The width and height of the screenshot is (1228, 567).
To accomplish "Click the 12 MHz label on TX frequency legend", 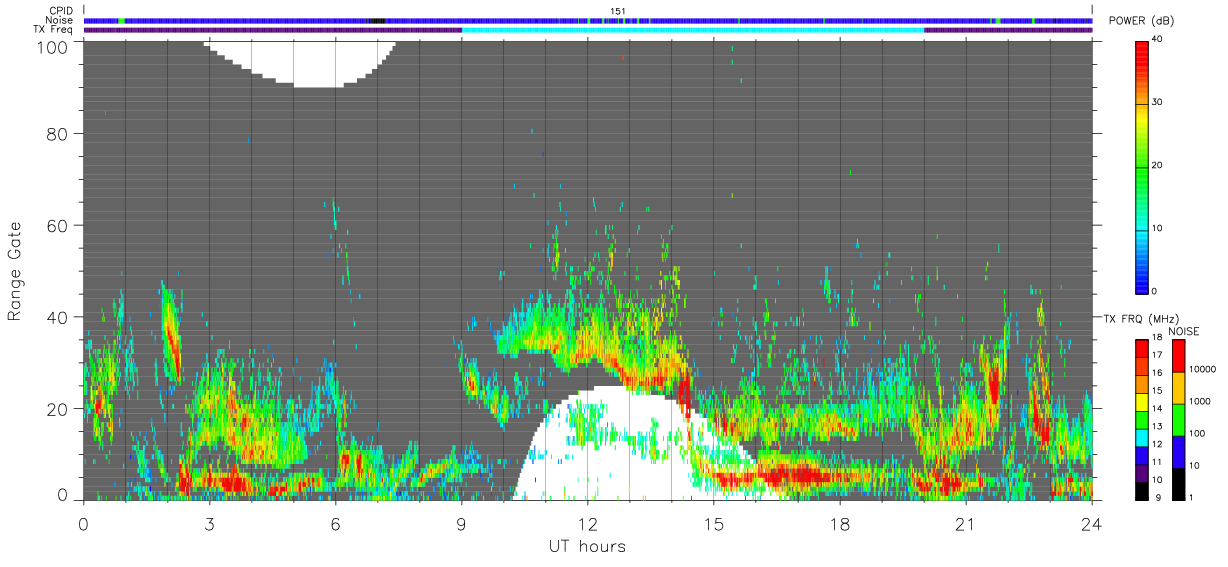I will pos(1155,445).
